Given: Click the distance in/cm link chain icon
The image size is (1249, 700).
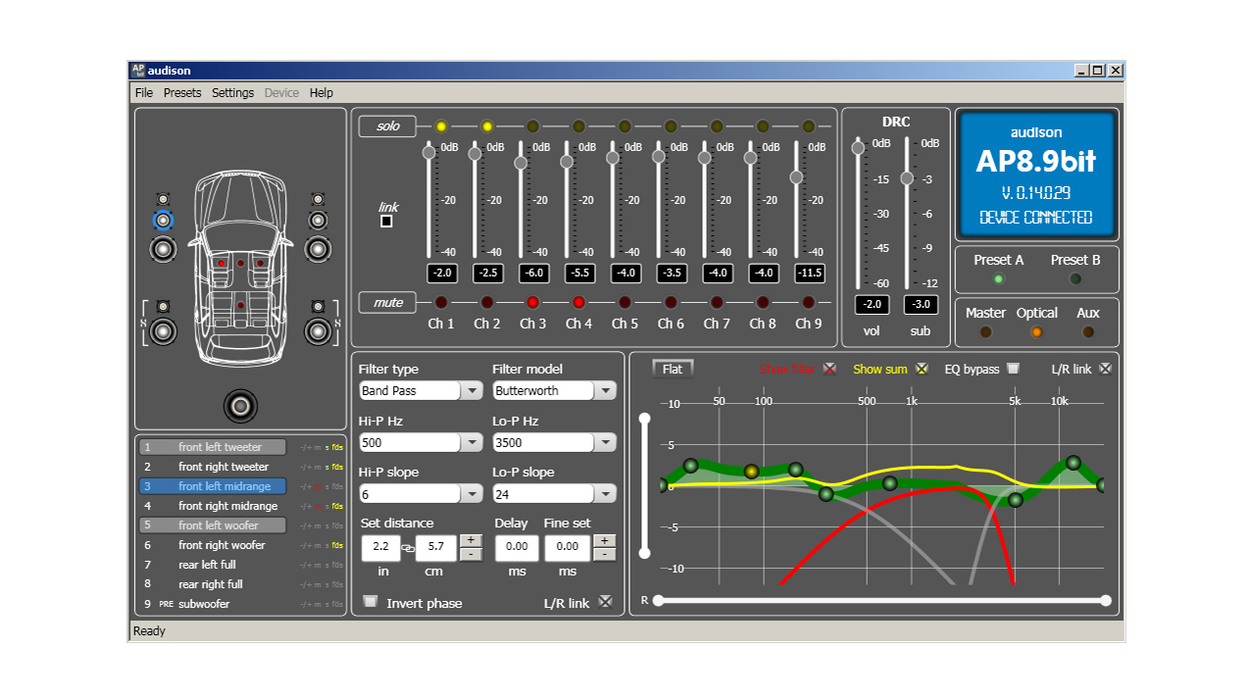Looking at the screenshot, I should [x=408, y=548].
